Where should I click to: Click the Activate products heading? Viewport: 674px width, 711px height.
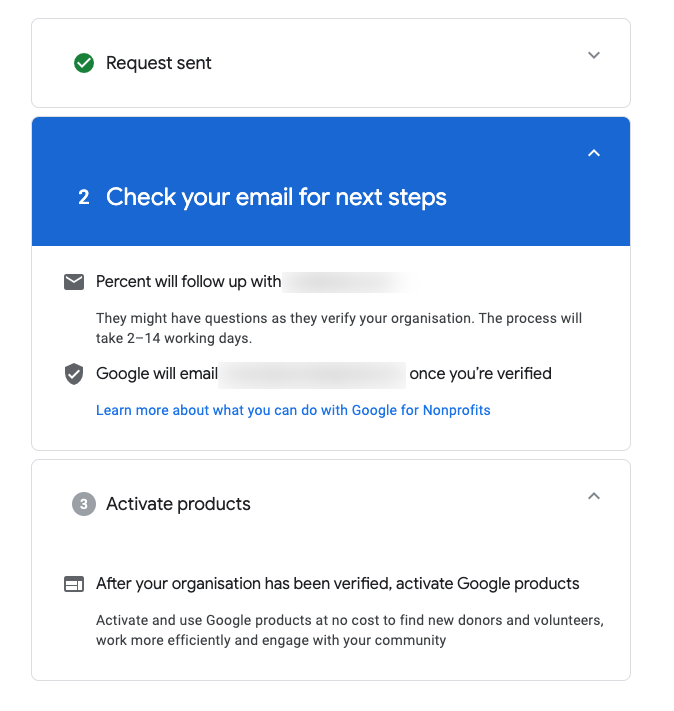[x=178, y=504]
